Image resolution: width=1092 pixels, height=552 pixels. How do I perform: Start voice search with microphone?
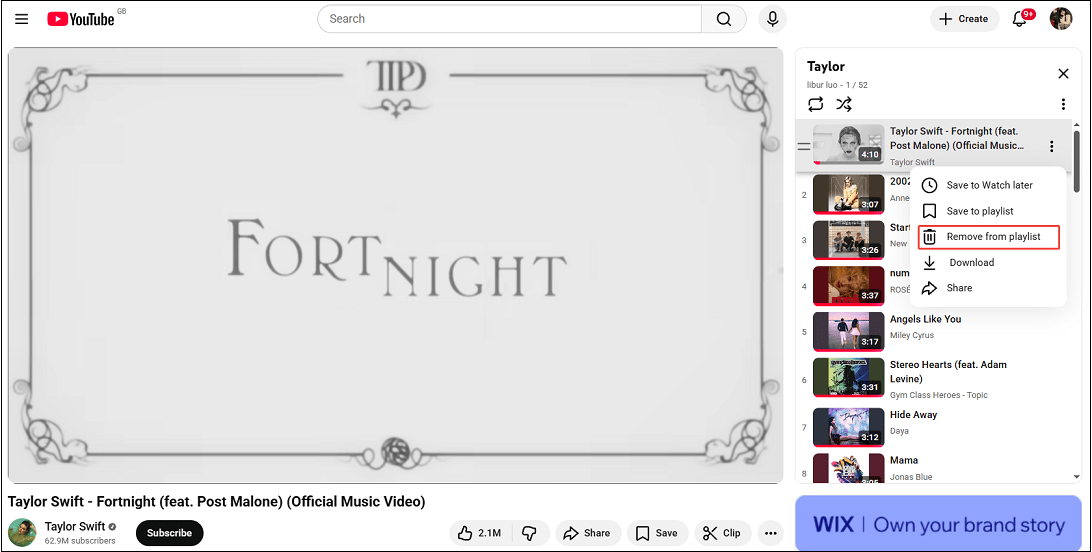pos(772,19)
